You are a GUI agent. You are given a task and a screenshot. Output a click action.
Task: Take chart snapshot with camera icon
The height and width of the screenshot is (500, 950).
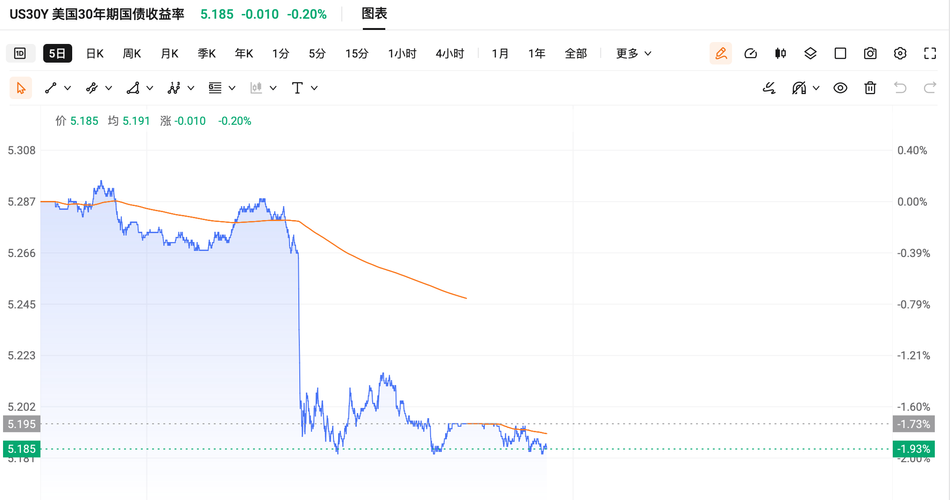point(870,53)
